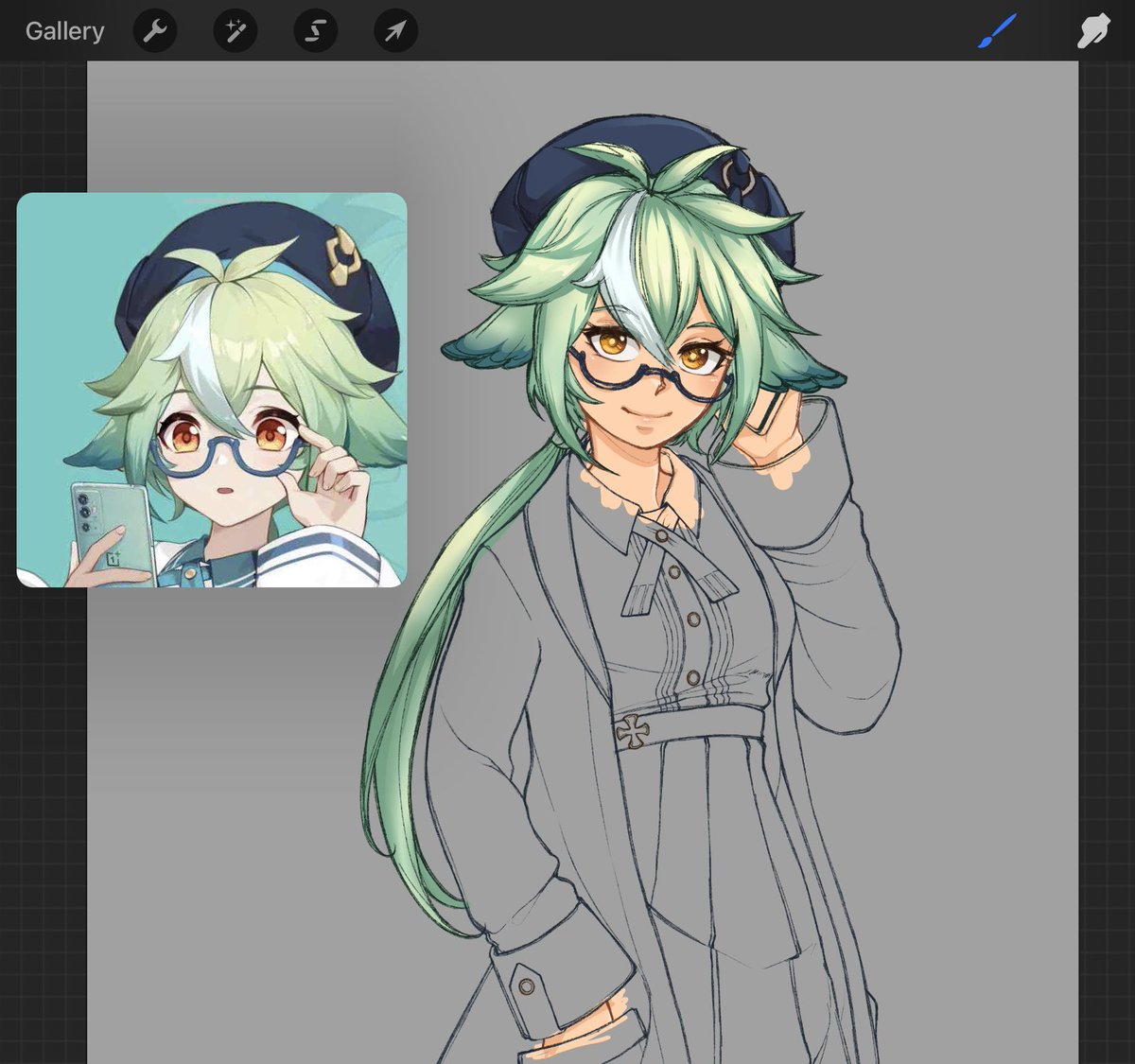Tap the floating reference image thumbnail
This screenshot has width=1135, height=1064.
click(212, 390)
